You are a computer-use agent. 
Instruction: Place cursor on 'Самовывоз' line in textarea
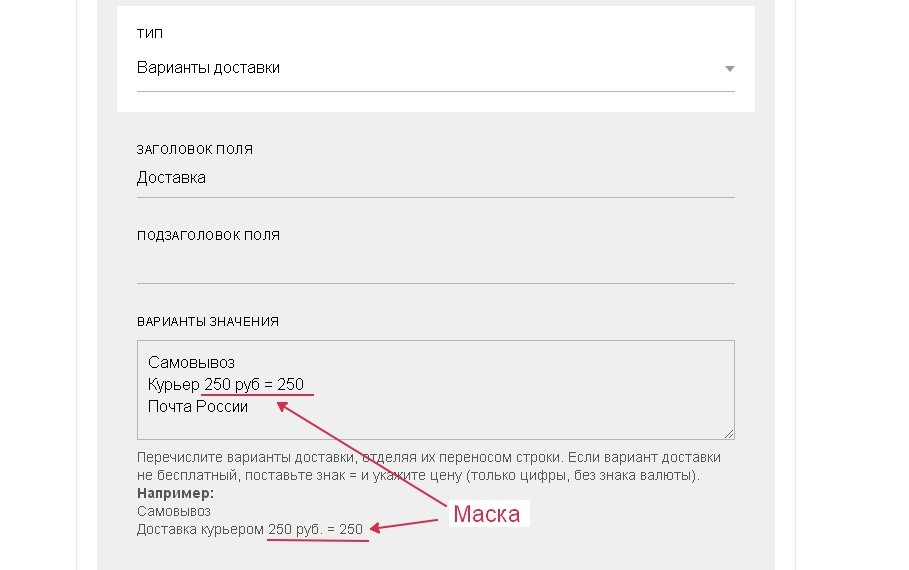191,361
